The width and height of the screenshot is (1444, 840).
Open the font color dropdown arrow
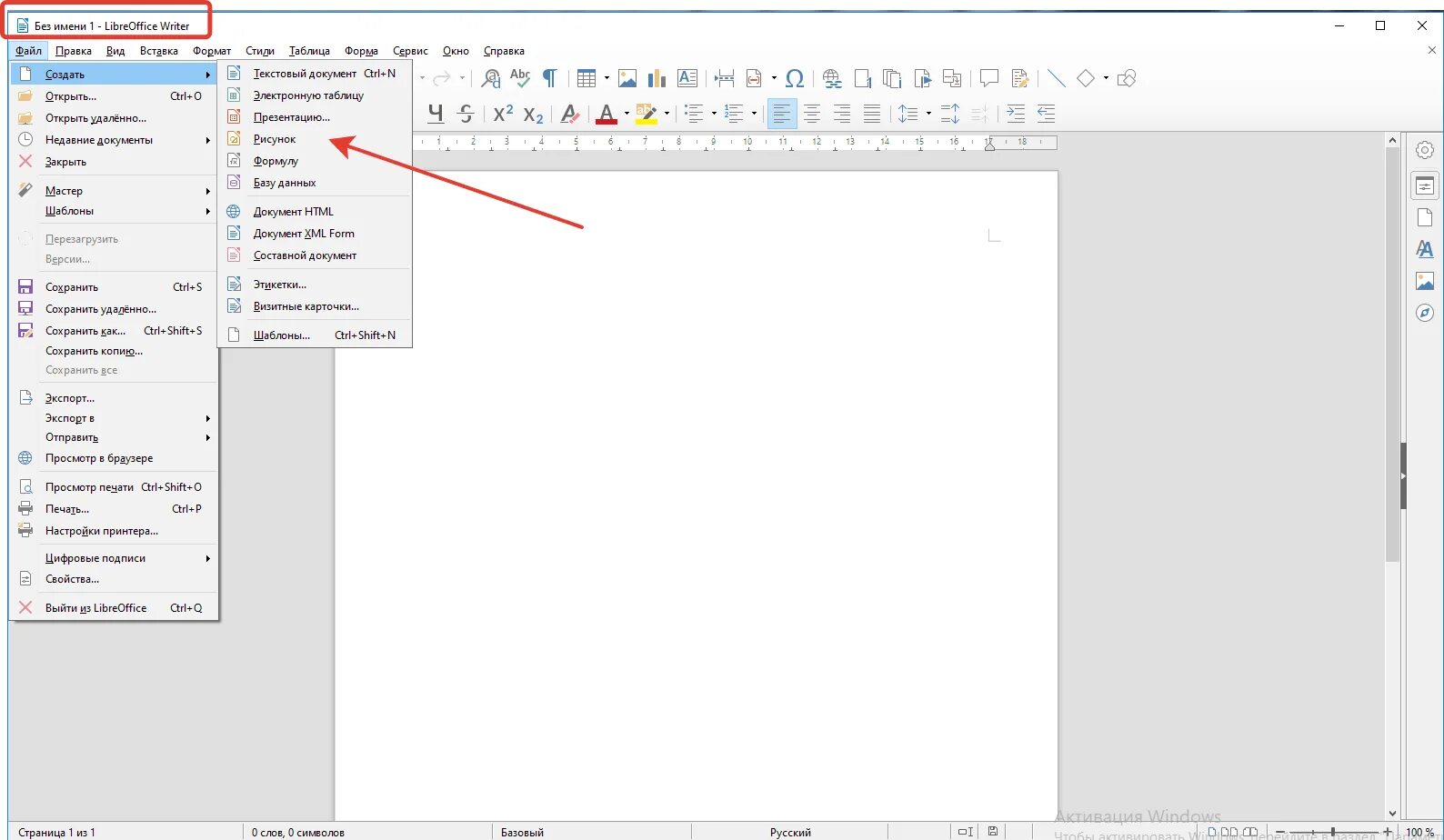(x=627, y=114)
